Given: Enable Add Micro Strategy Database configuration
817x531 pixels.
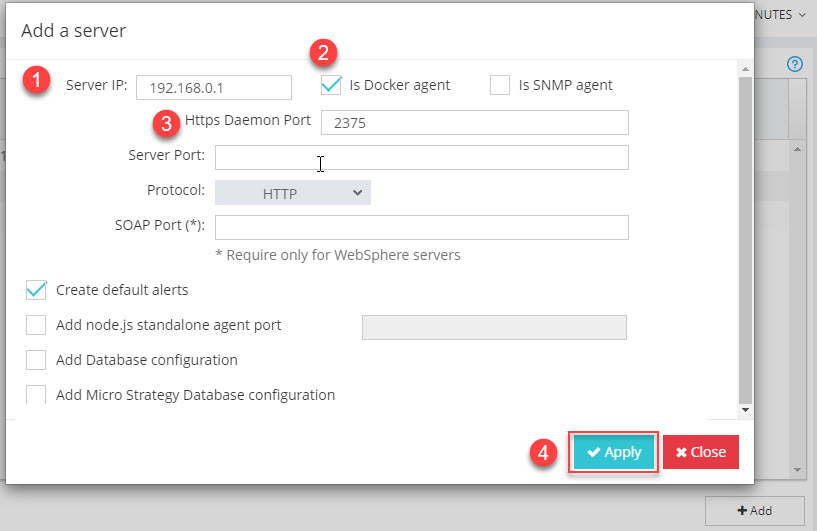Looking at the screenshot, I should point(37,395).
